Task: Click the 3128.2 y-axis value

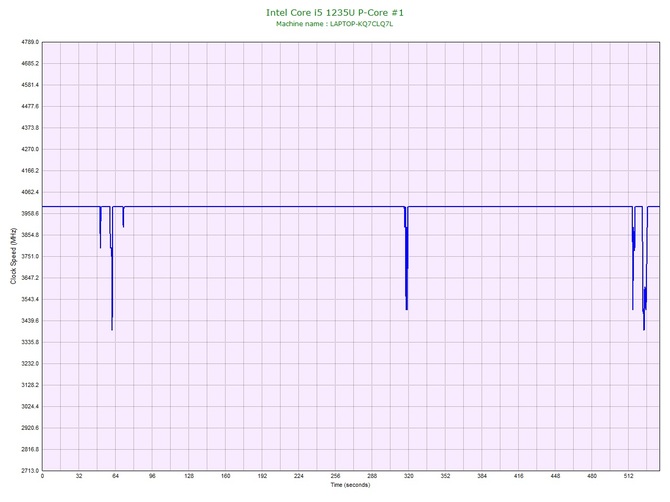Action: [30, 385]
